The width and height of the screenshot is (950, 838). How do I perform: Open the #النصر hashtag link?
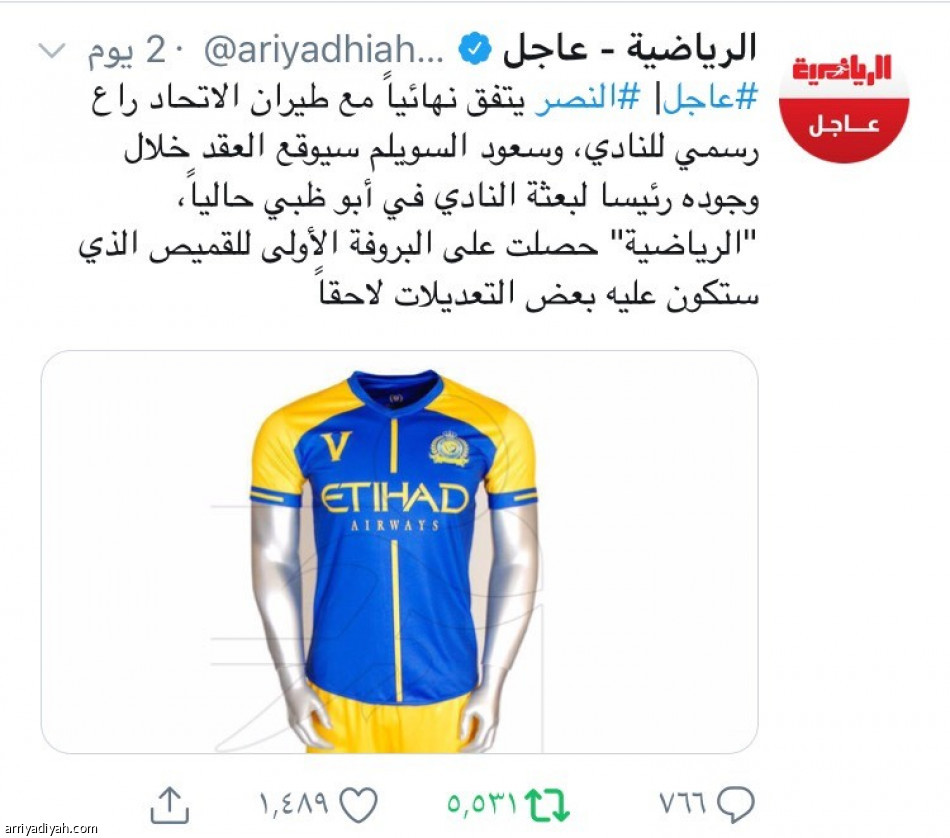(587, 99)
